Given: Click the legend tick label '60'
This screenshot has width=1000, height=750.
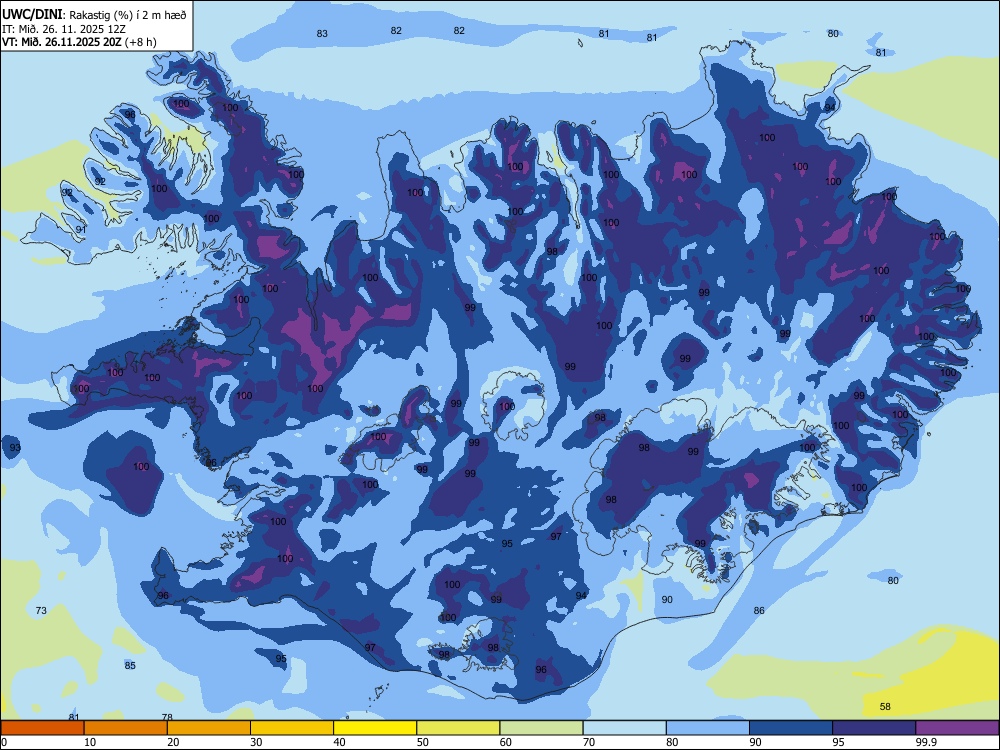Looking at the screenshot, I should coord(506,742).
